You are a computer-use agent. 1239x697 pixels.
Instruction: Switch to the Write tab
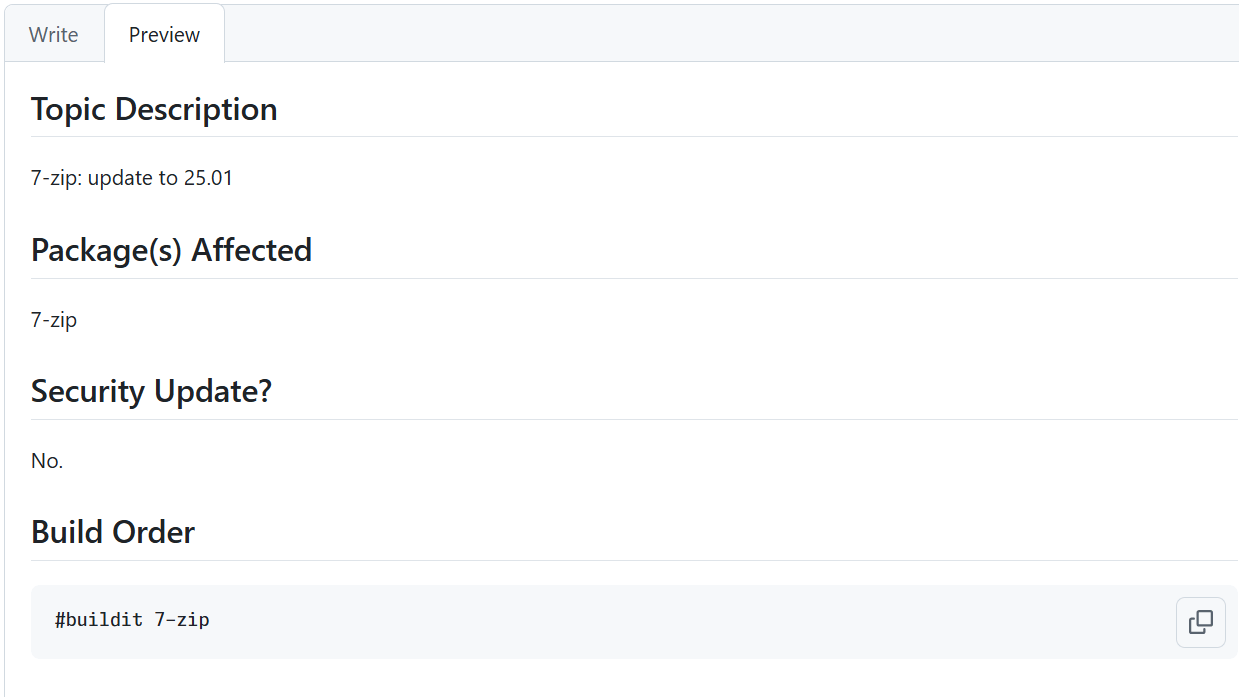(x=54, y=34)
